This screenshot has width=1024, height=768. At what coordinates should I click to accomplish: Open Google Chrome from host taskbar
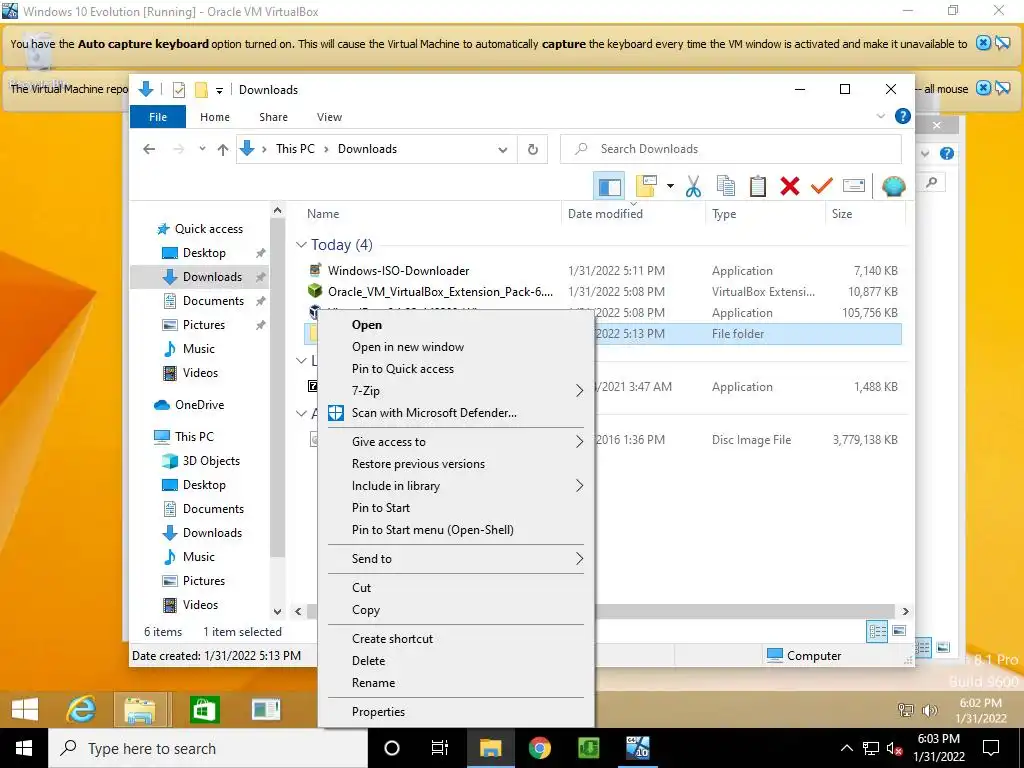coord(539,748)
